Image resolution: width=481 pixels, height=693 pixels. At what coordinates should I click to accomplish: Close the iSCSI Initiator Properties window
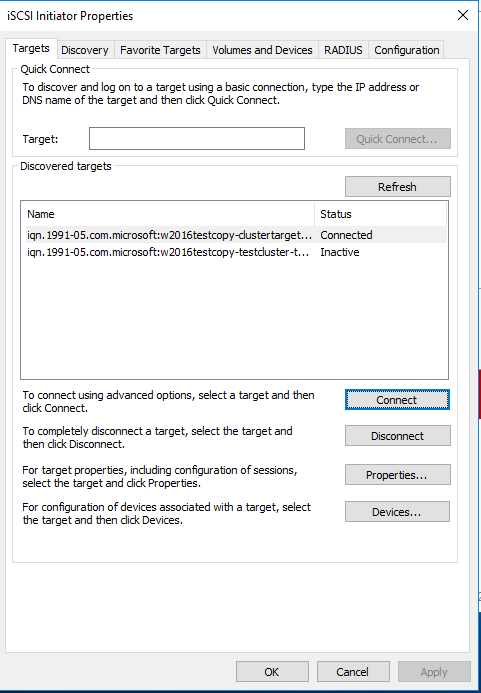point(462,15)
